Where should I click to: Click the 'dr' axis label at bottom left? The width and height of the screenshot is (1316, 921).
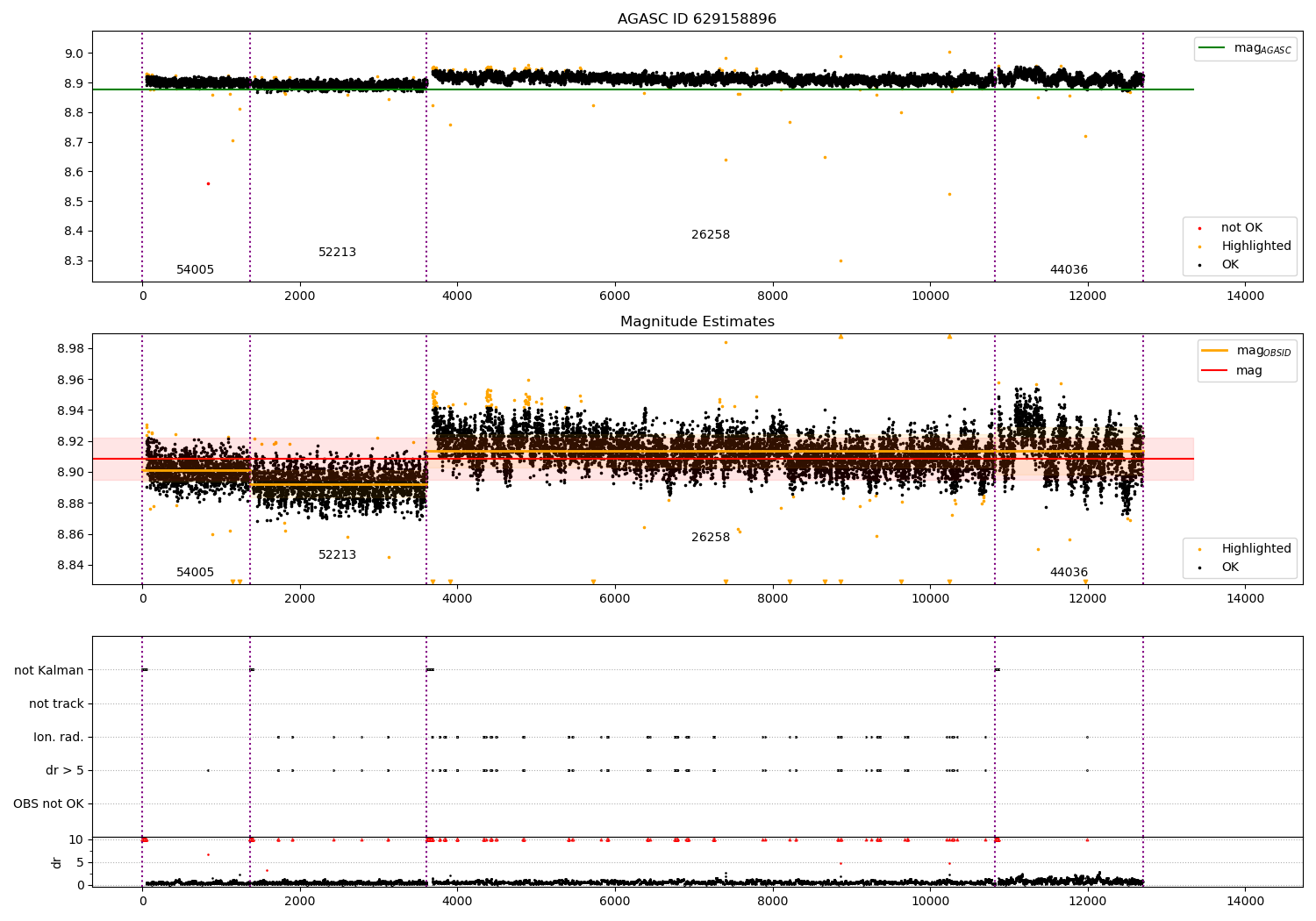coord(57,862)
